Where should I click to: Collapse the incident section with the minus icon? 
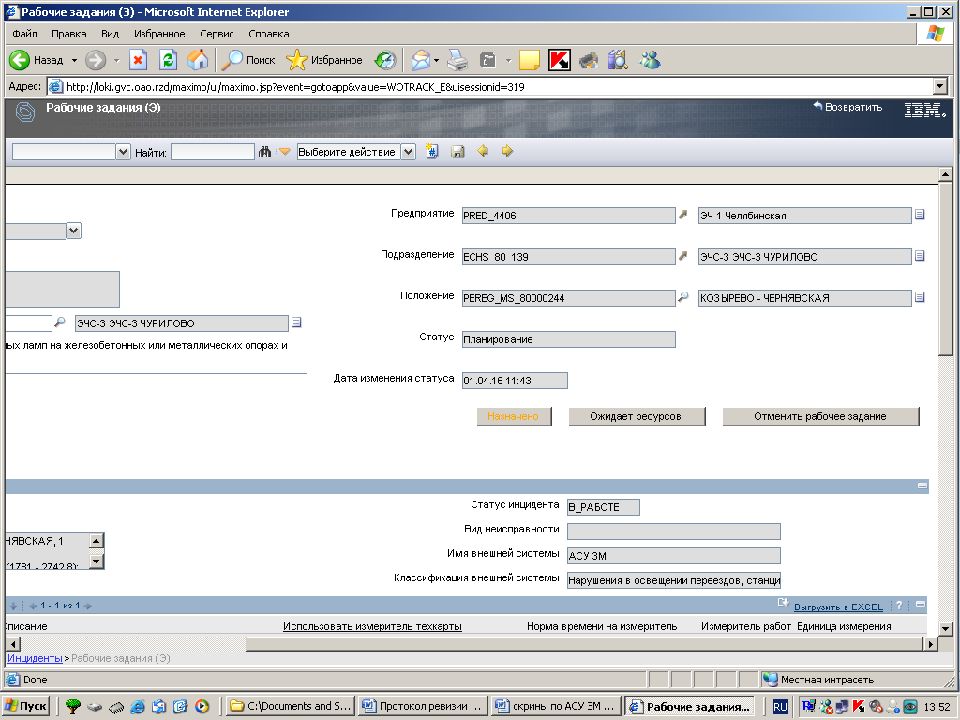[922, 486]
